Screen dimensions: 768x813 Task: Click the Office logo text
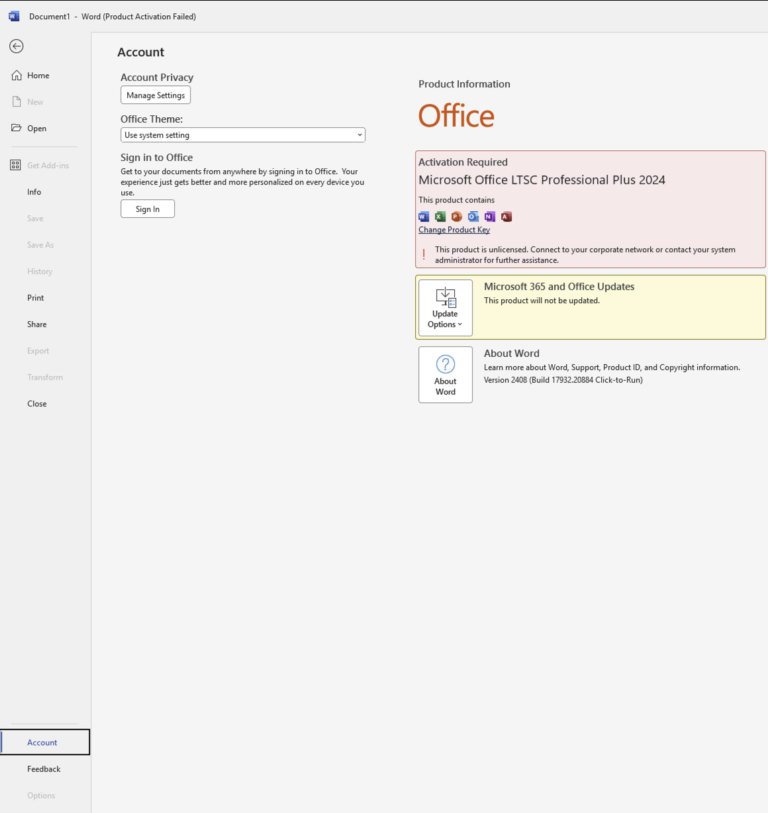[x=456, y=116]
